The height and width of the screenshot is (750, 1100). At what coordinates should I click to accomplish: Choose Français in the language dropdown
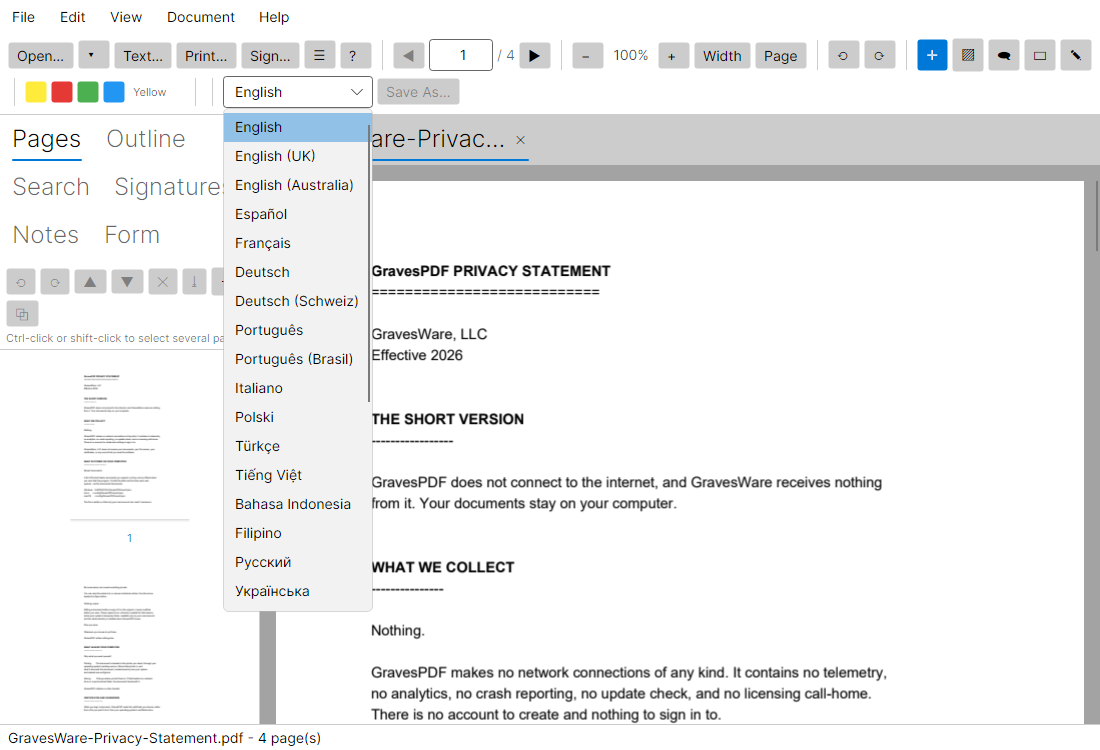pyautogui.click(x=296, y=243)
